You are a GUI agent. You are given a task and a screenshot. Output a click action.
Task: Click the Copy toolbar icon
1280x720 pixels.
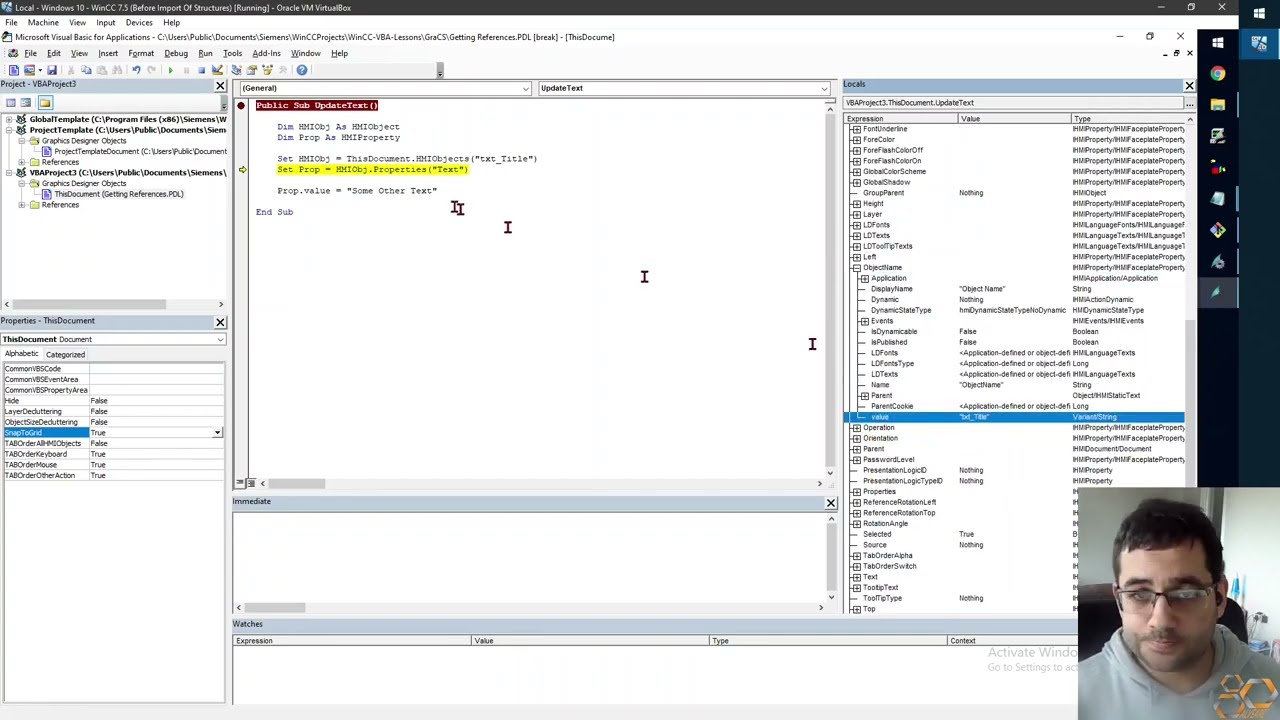tap(86, 70)
